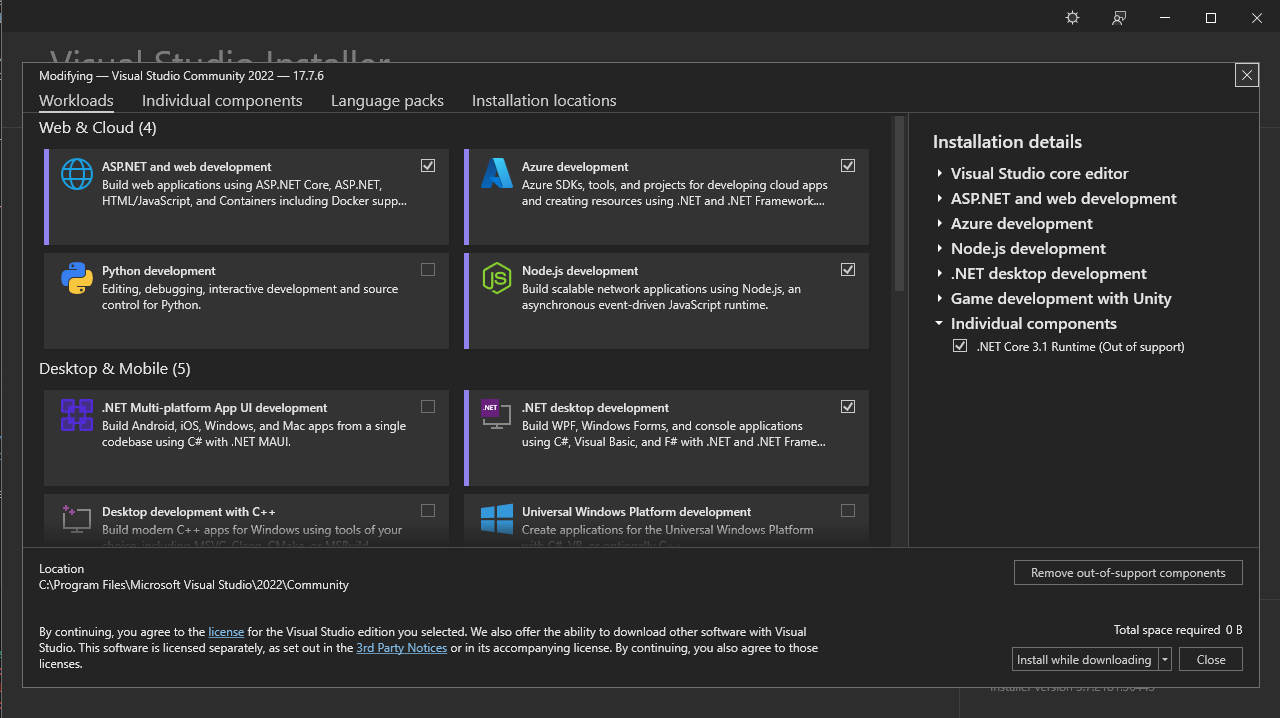Image resolution: width=1280 pixels, height=718 pixels.
Task: Click Remove out-of-support components button
Action: tap(1129, 573)
